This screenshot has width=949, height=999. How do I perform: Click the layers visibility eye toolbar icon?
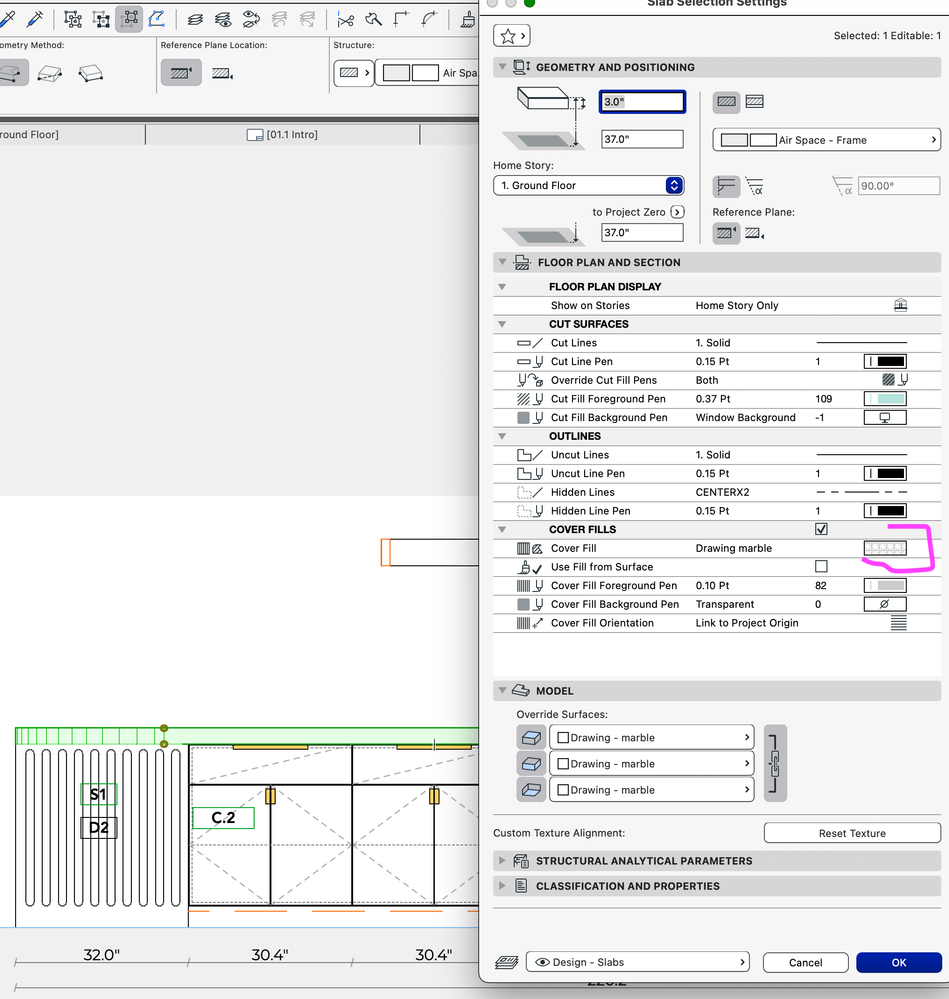click(223, 20)
